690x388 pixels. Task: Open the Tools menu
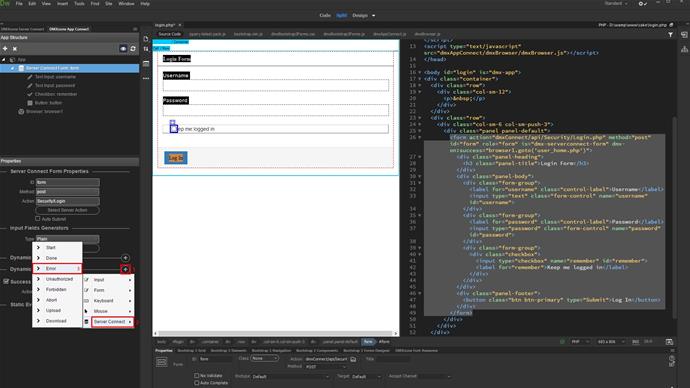(79, 4)
